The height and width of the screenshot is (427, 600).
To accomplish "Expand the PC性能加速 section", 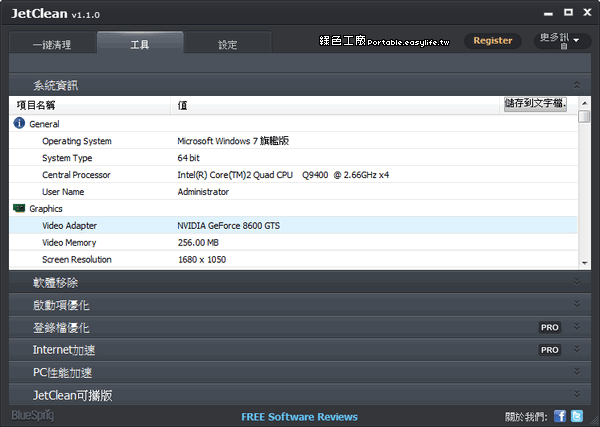I will 576,373.
